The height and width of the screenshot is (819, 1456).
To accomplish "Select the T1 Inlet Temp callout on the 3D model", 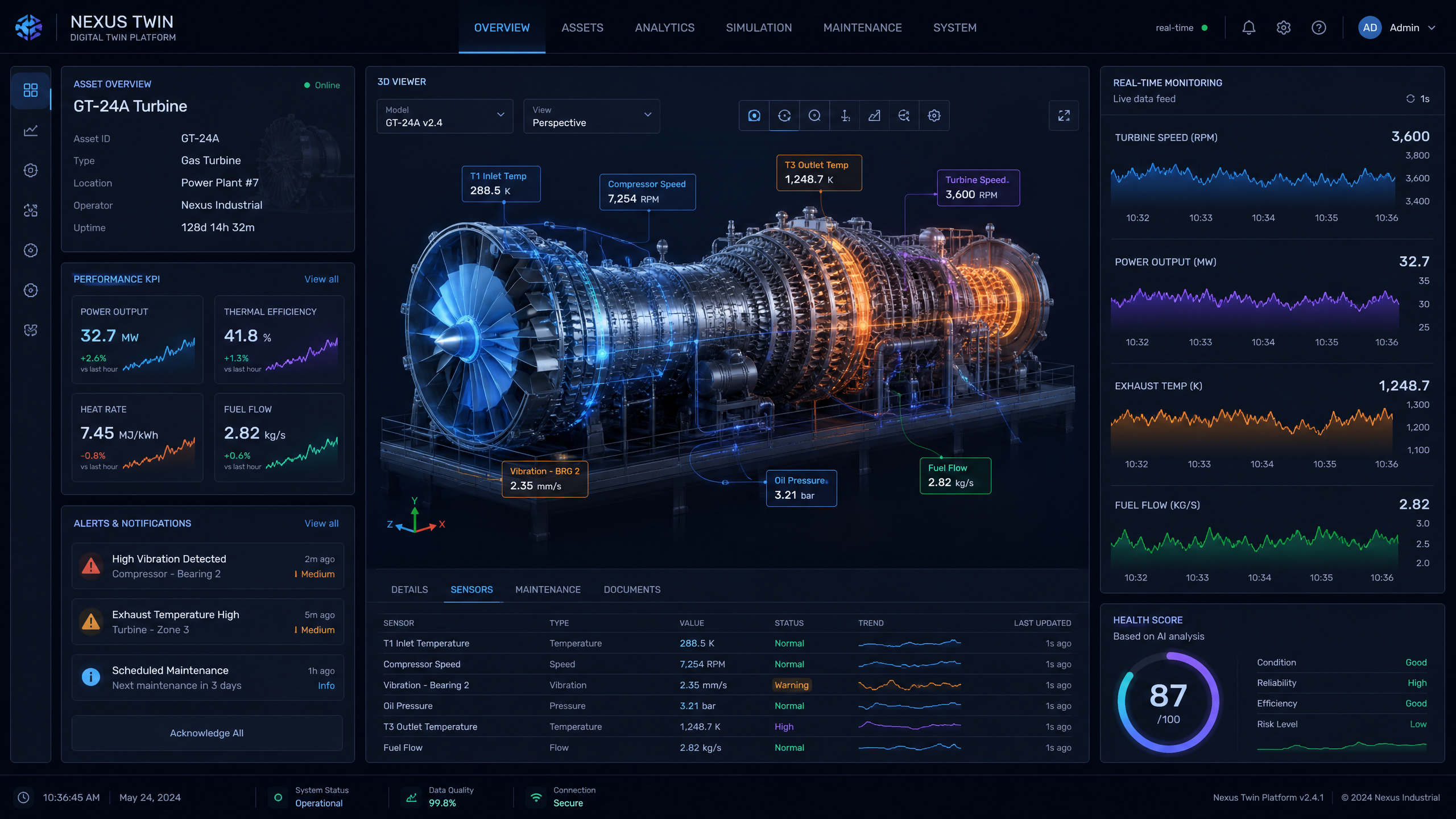I will [500, 184].
